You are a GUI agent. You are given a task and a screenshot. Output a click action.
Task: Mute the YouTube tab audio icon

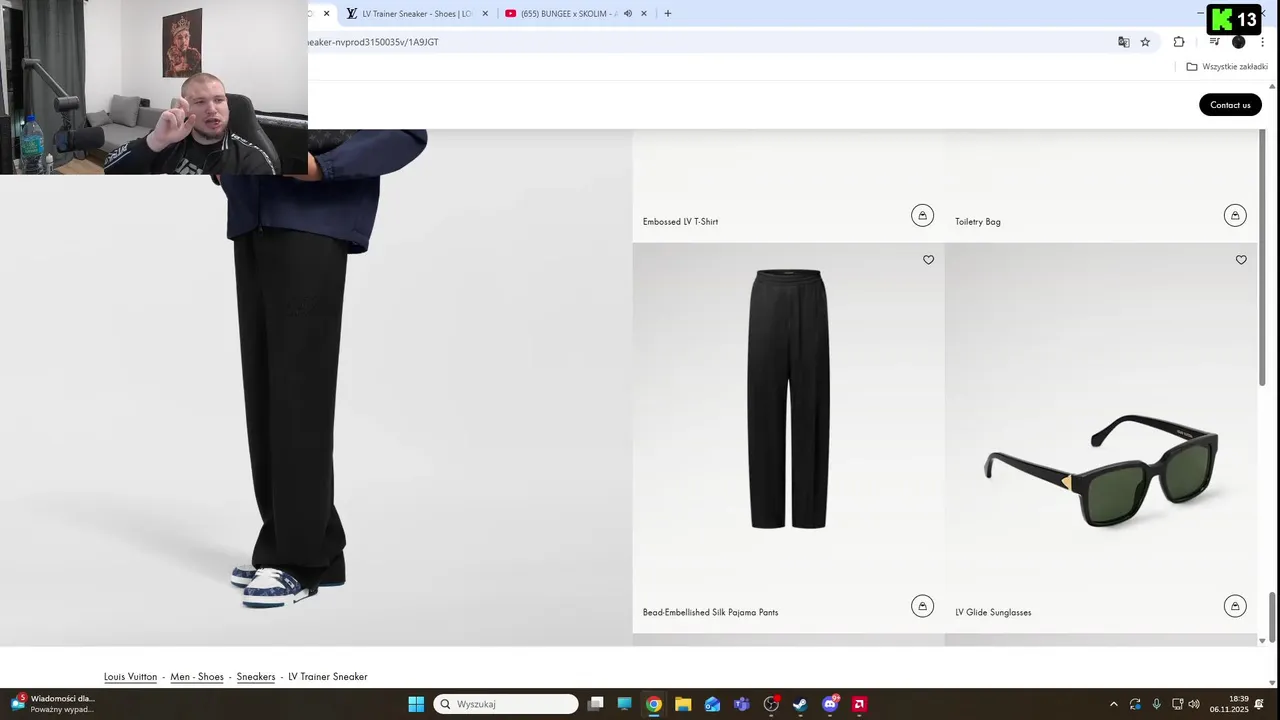[x=628, y=14]
